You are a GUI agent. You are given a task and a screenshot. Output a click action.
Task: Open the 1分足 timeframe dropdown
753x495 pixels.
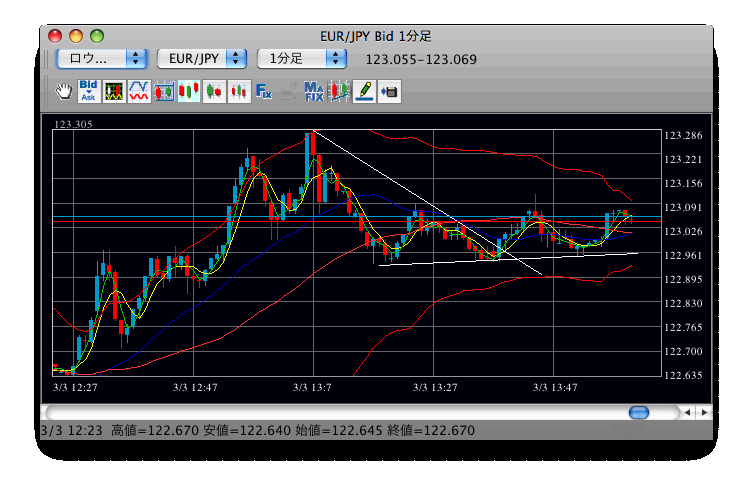[302, 59]
